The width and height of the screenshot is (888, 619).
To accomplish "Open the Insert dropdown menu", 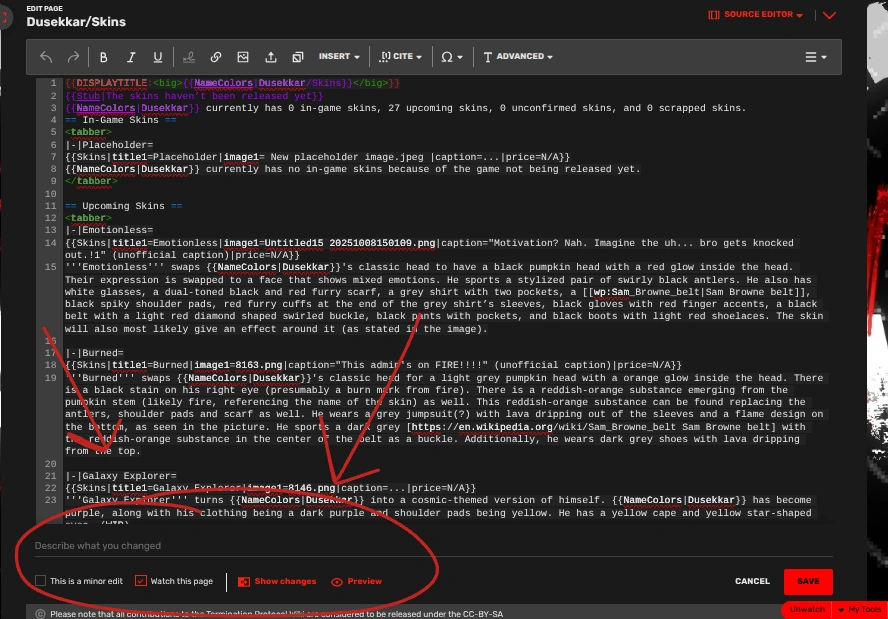I will coord(339,57).
